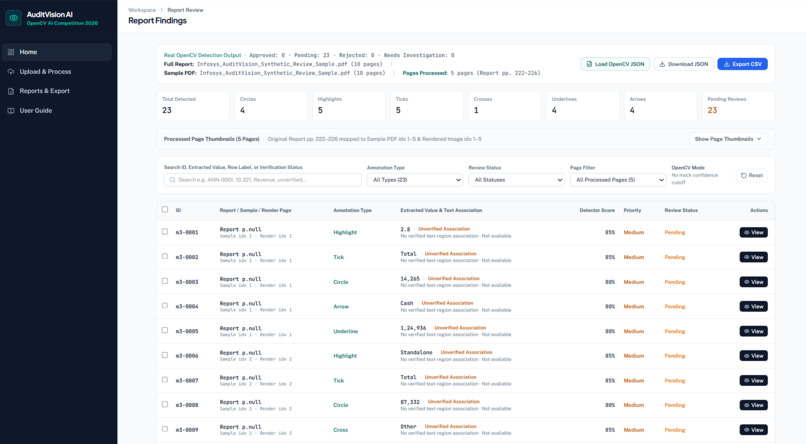This screenshot has width=806, height=444.
Task: Click the Reset filters button
Action: click(x=752, y=175)
